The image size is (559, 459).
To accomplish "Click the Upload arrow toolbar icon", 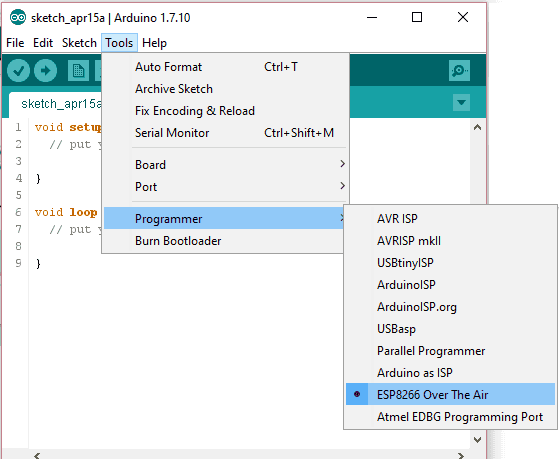I will coord(45,71).
